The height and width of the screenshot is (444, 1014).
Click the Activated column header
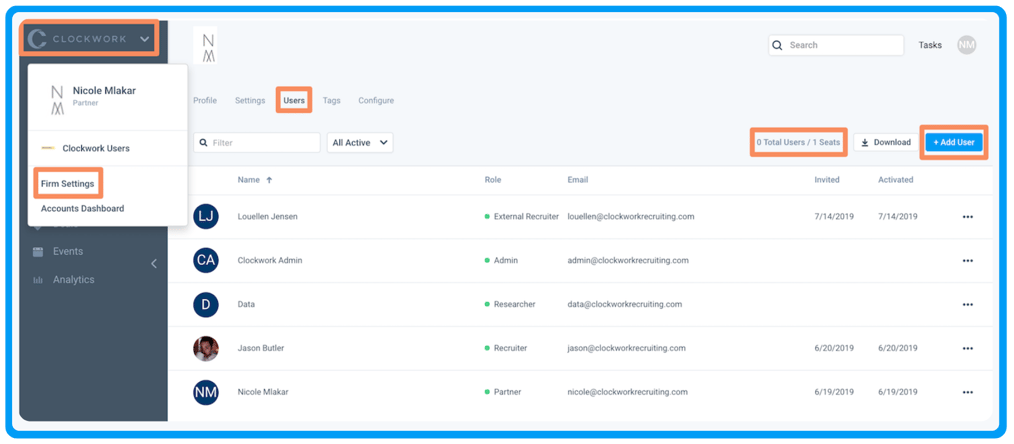click(x=896, y=180)
